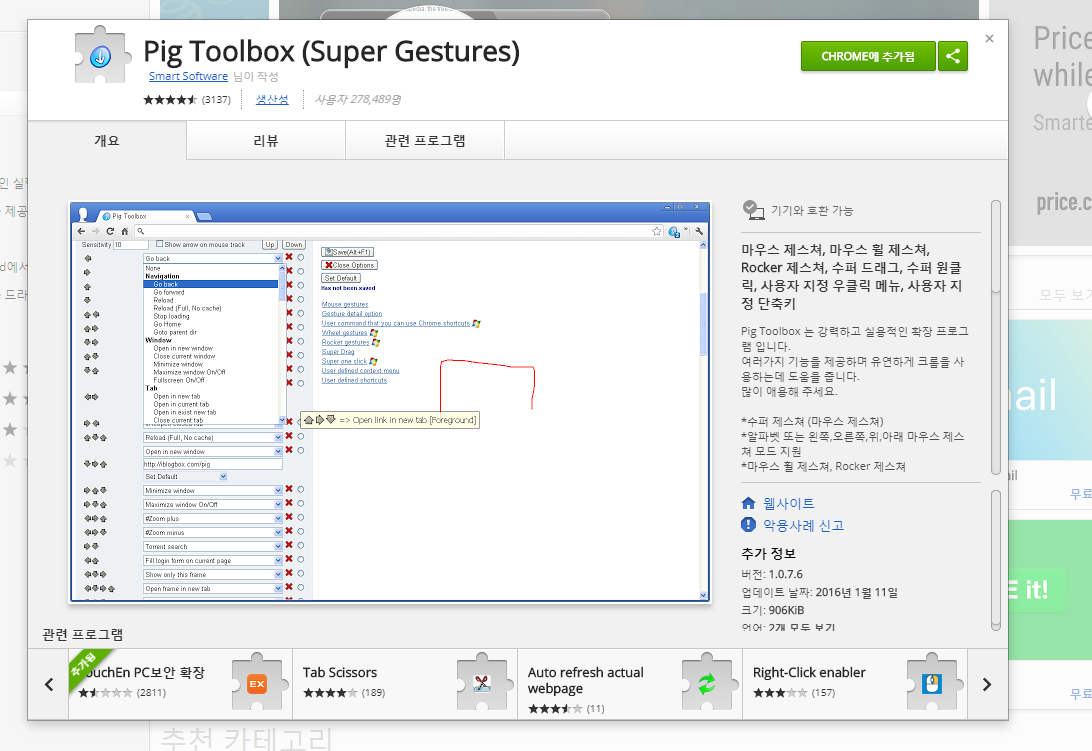The width and height of the screenshot is (1092, 751).
Task: Click the wrench menu icon in the preview browser
Action: [699, 231]
